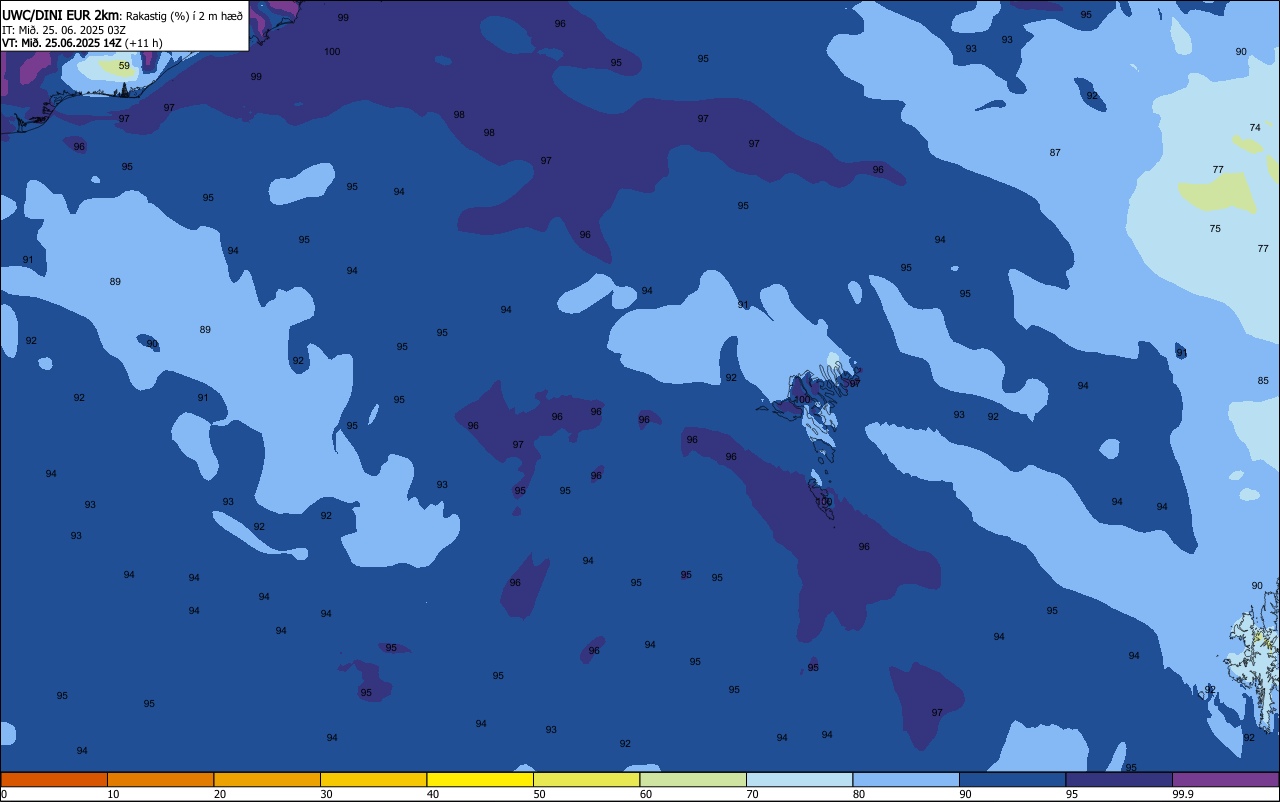Pick the pale green 60–70 legend swatch
Screen dimensions: 1280x802
click(x=693, y=779)
